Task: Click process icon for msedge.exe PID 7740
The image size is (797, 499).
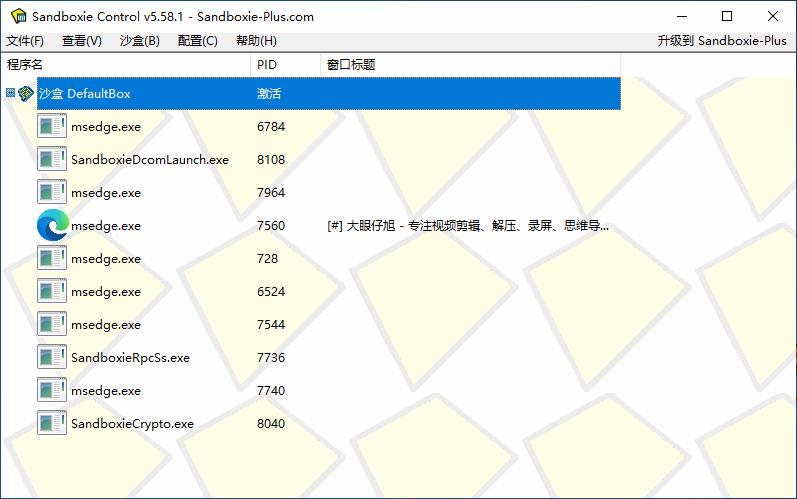Action: click(52, 390)
